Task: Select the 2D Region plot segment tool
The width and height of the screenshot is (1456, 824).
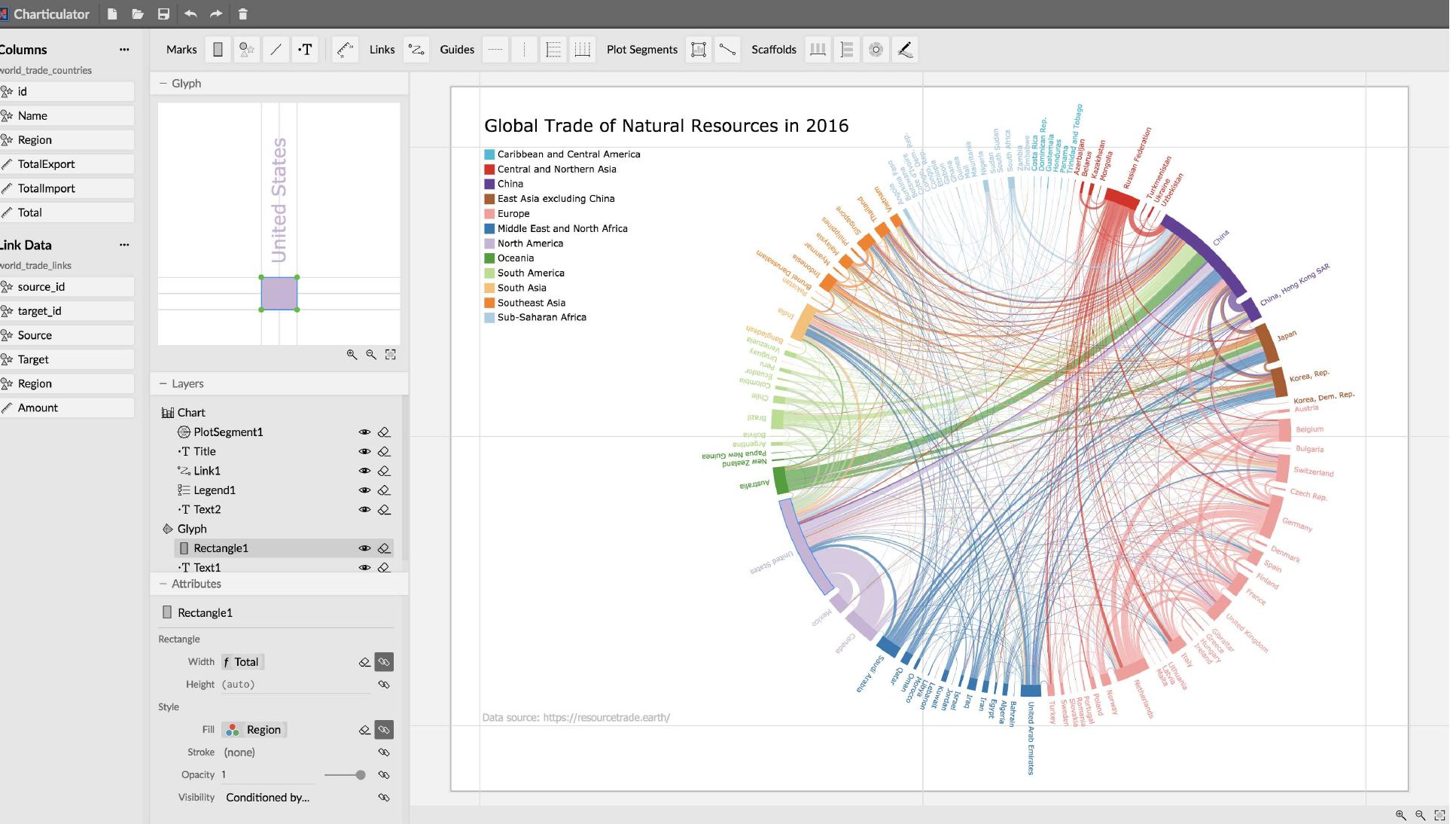Action: 699,50
